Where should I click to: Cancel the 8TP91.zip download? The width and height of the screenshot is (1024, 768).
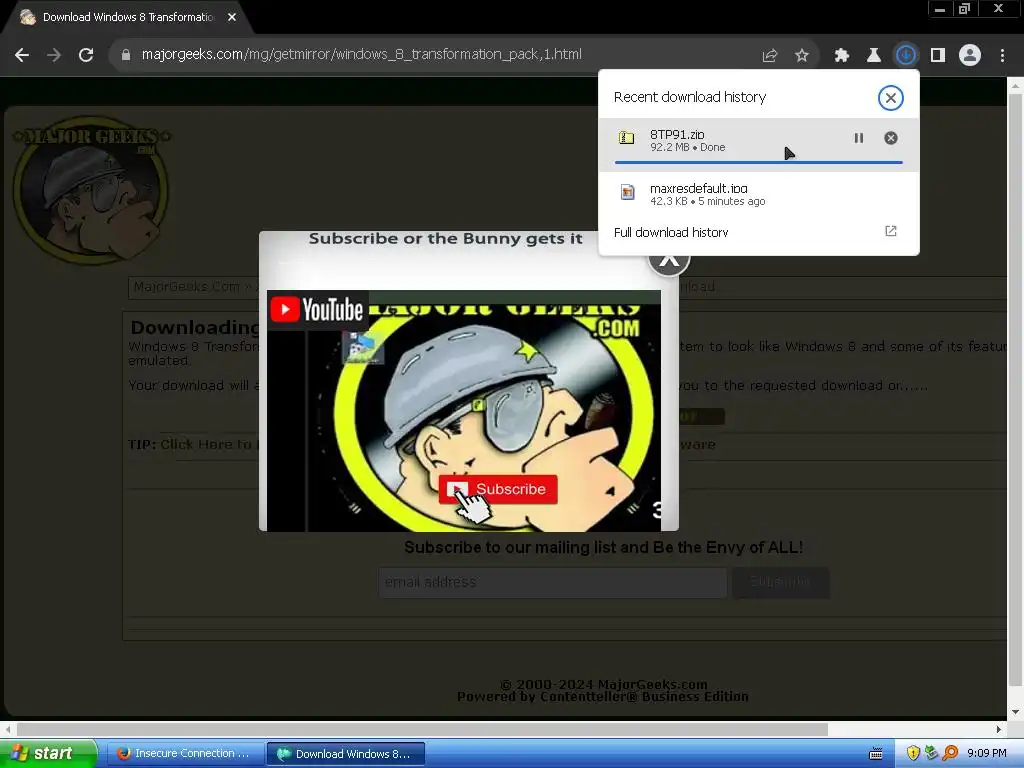click(891, 138)
